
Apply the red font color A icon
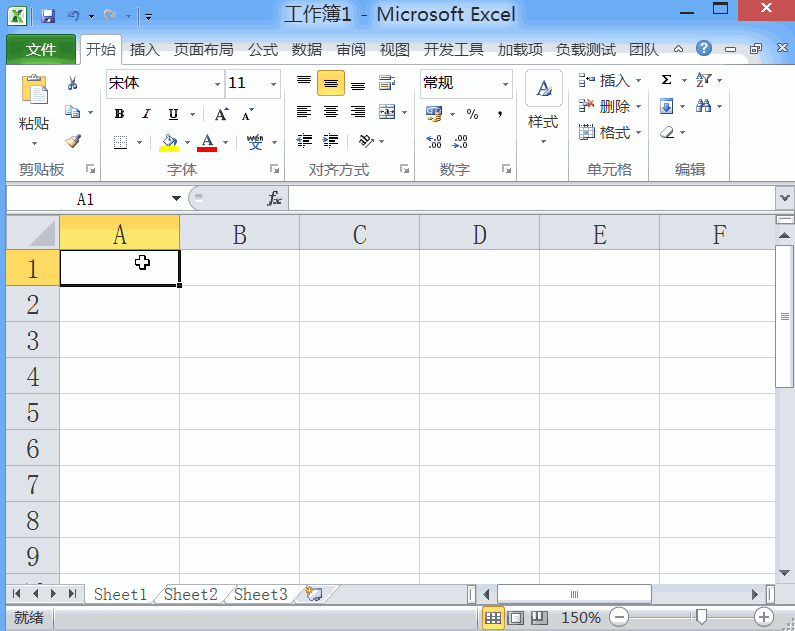207,142
